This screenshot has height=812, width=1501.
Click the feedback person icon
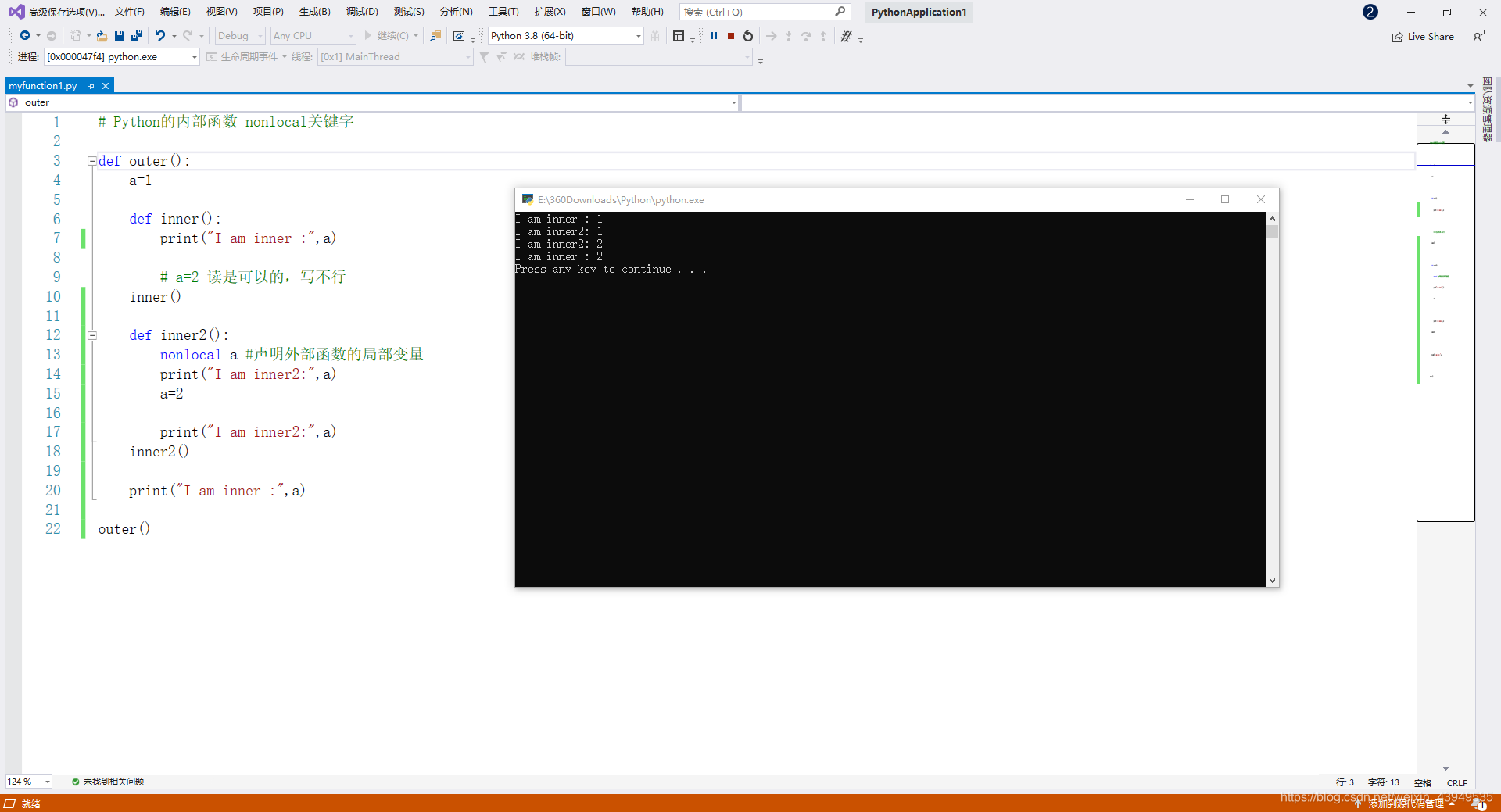(x=1479, y=36)
